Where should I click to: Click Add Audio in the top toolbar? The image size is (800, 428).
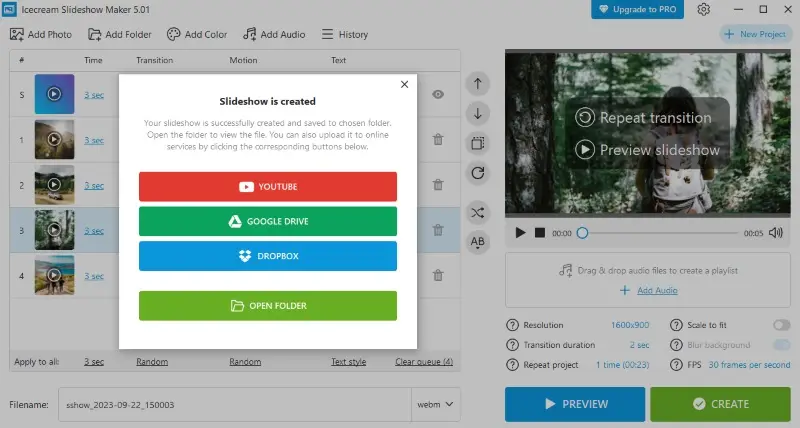click(274, 34)
